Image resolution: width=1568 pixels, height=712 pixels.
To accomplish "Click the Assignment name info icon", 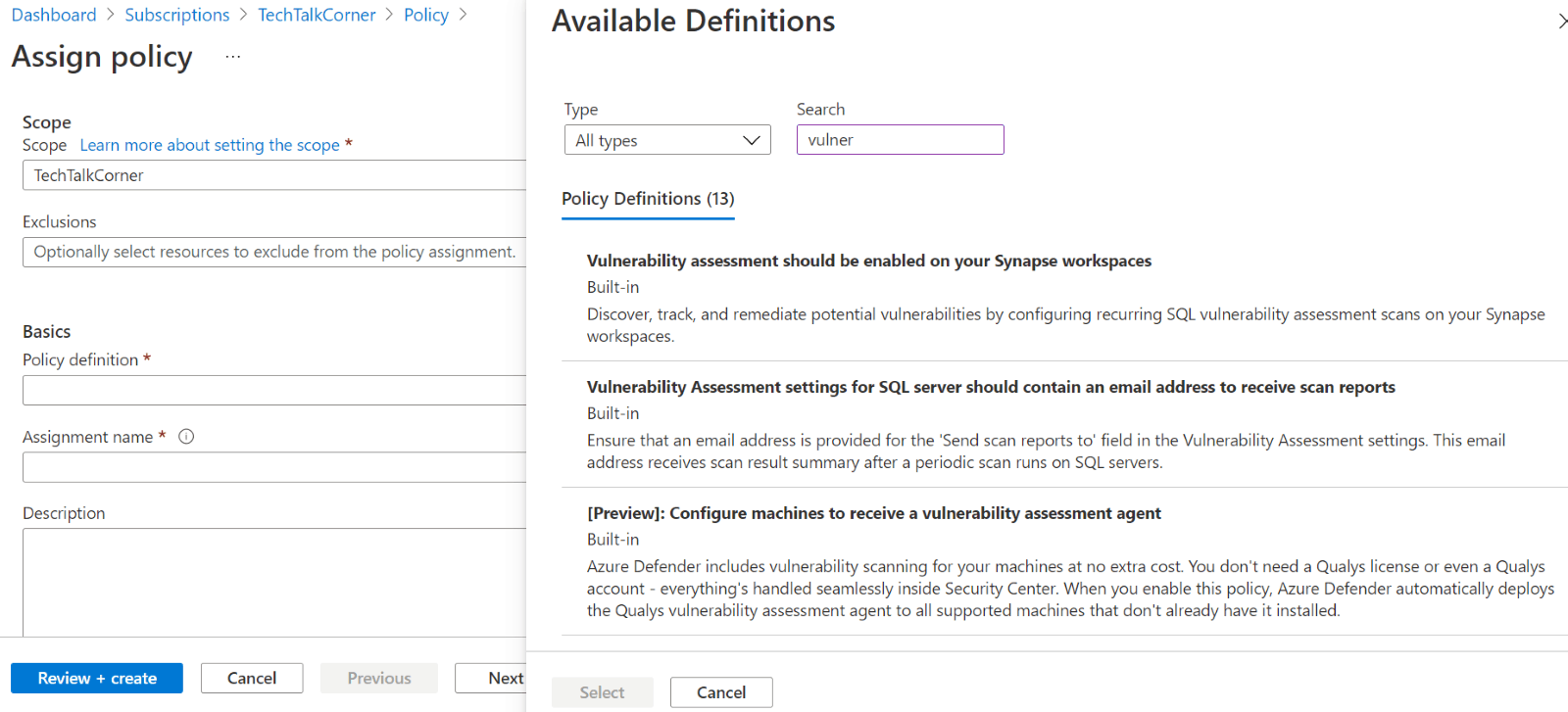I will click(186, 437).
